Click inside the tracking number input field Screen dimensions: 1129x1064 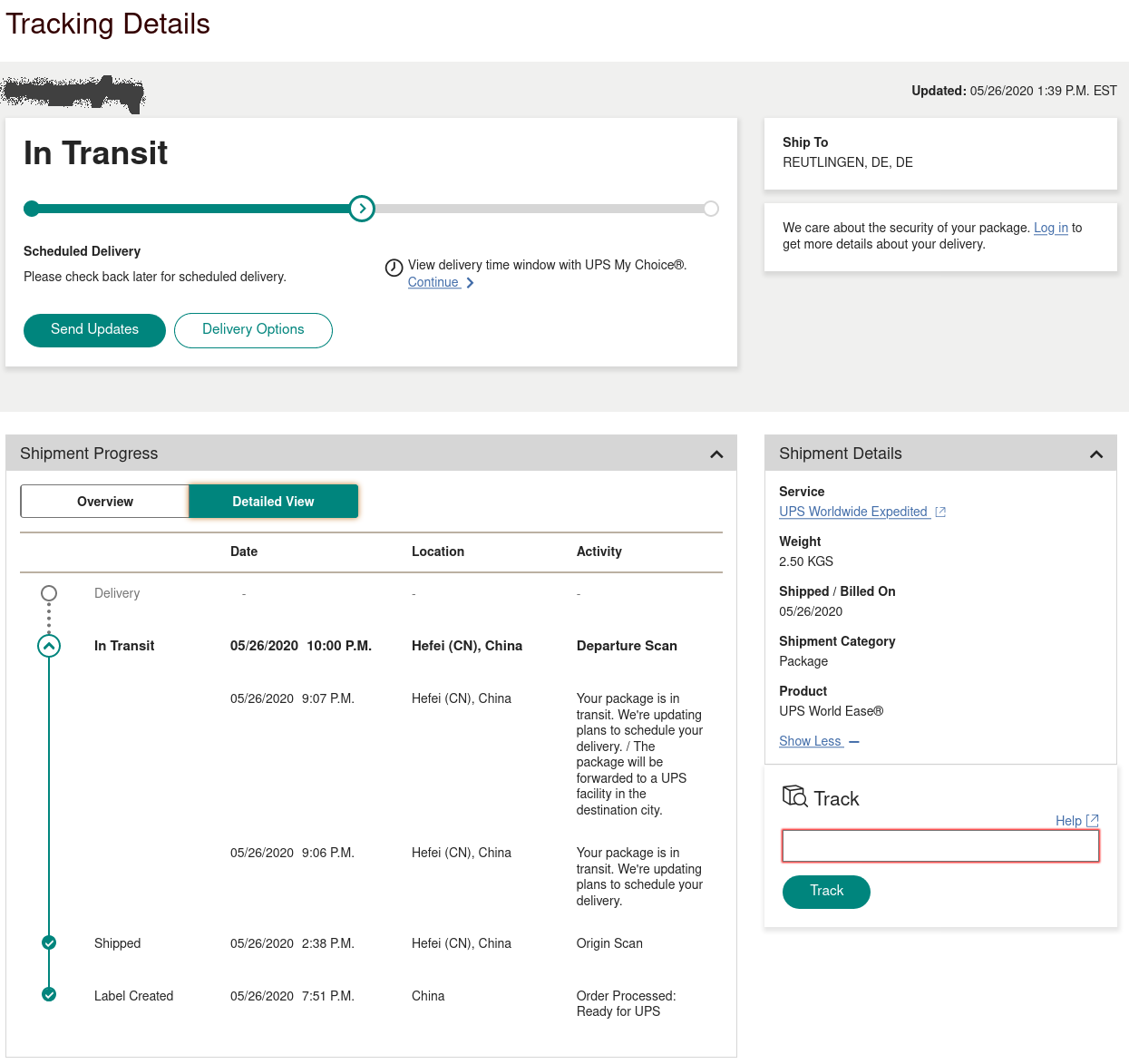tap(940, 845)
